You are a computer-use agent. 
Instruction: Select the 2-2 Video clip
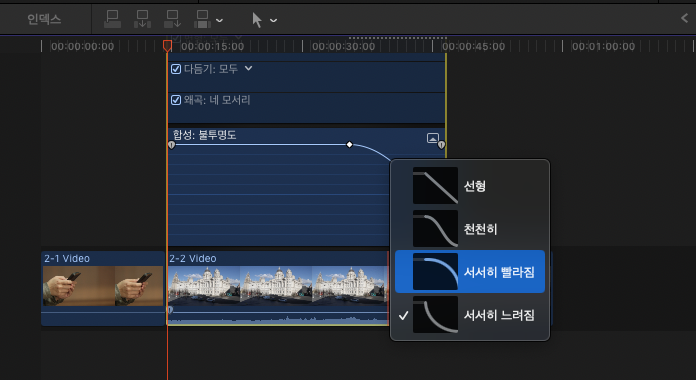[x=278, y=288]
